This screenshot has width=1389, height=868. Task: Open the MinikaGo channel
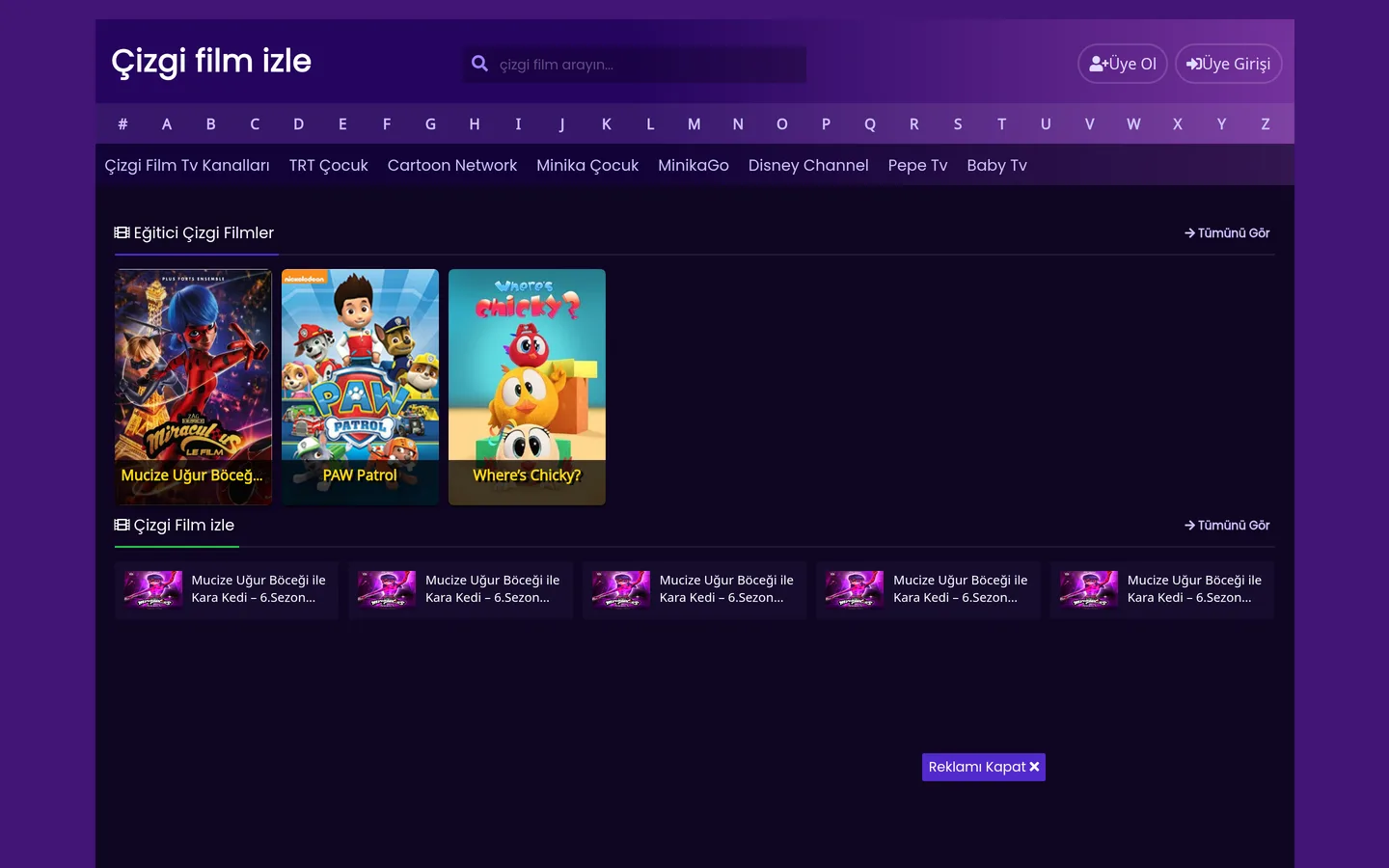pyautogui.click(x=694, y=165)
